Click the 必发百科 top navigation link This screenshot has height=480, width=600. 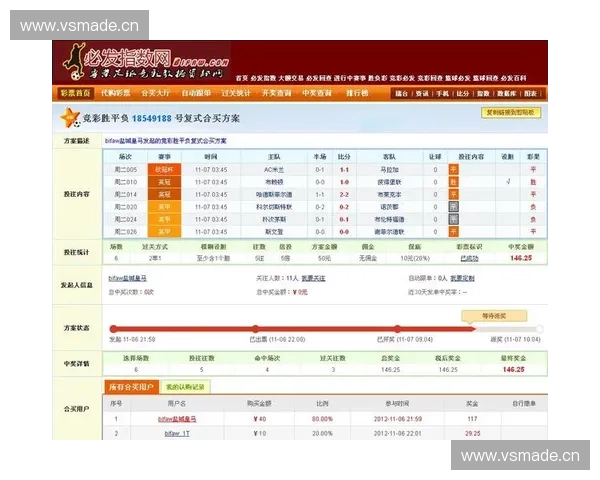tap(514, 78)
